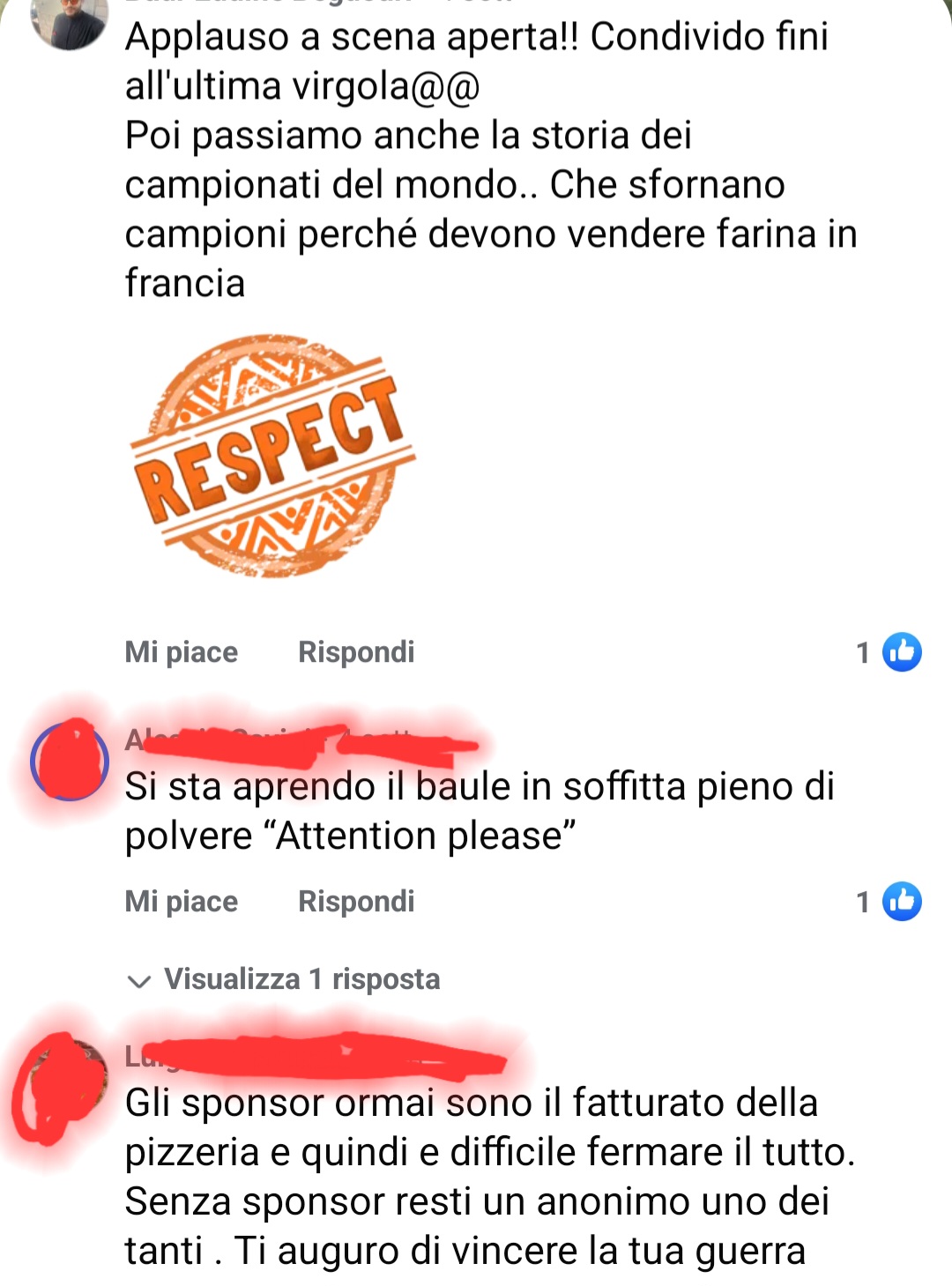Select the comment "Gli sponsor ormai sono il fatturato"
This screenshot has width=952, height=1286.
490,1177
